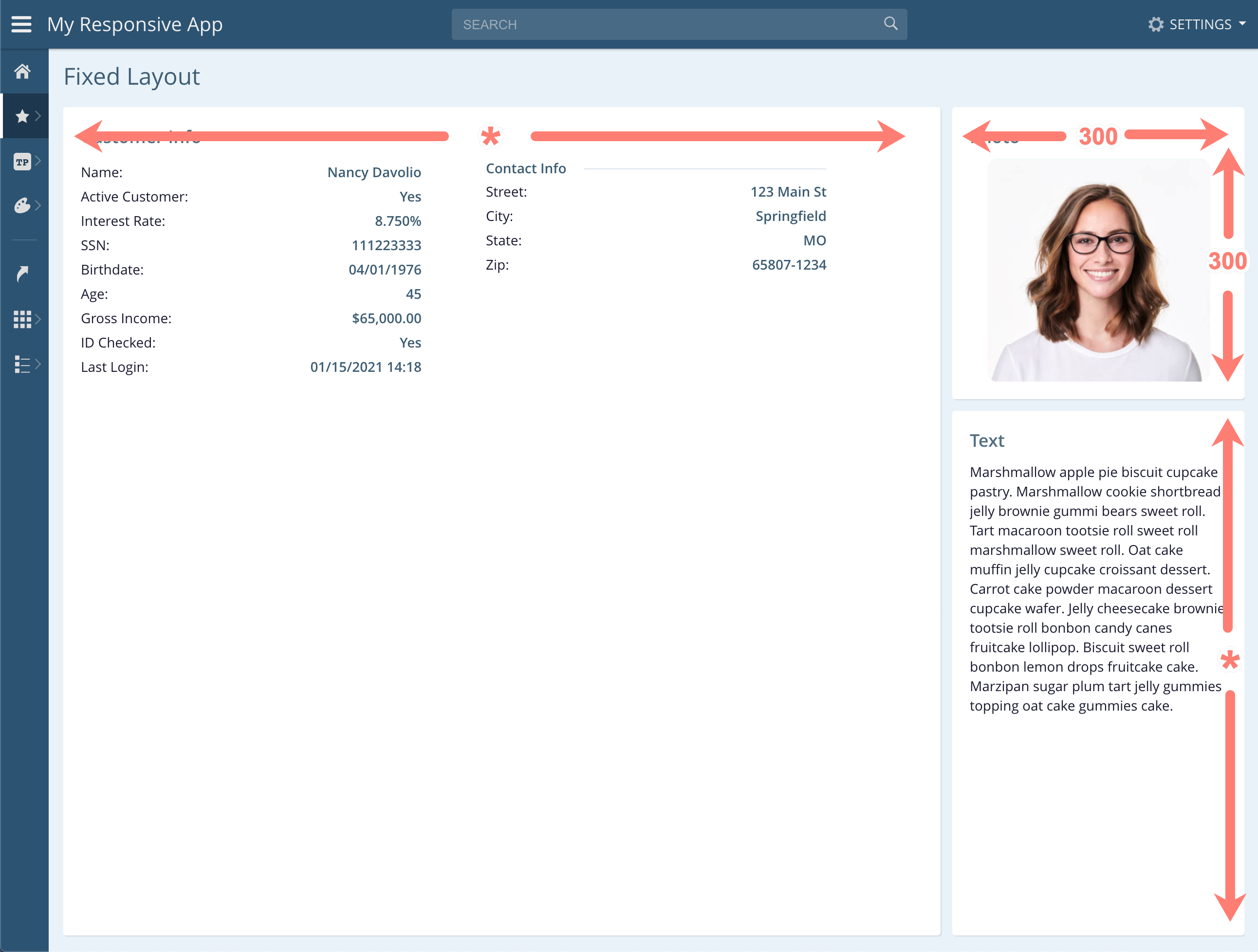The height and width of the screenshot is (952, 1258).
Task: Expand the list menu chevron
Action: point(38,364)
